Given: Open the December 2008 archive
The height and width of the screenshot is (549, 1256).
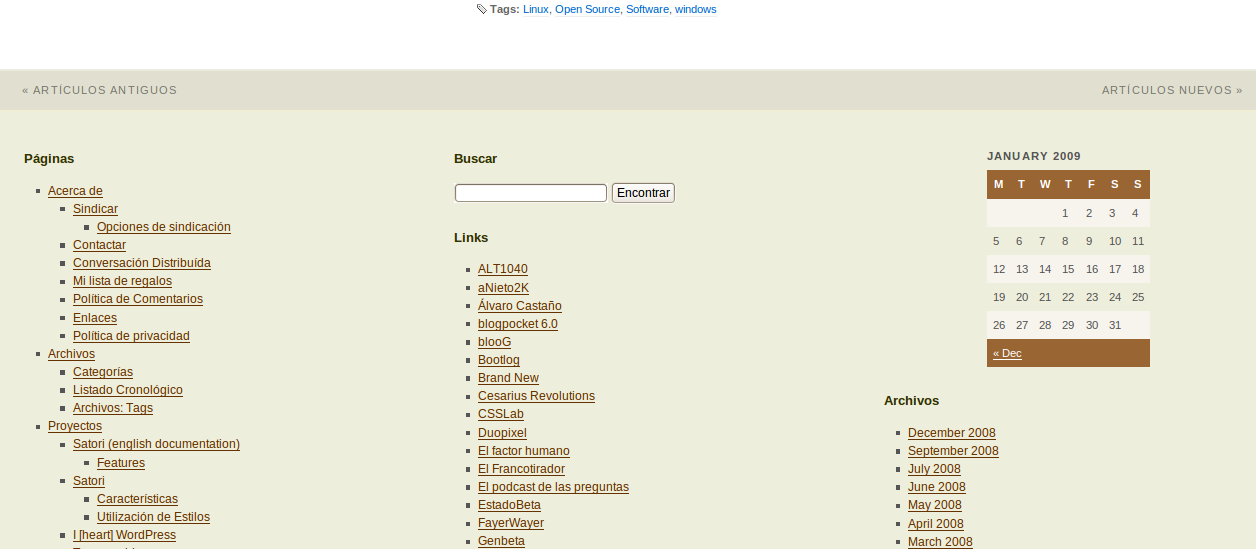Looking at the screenshot, I should point(951,433).
